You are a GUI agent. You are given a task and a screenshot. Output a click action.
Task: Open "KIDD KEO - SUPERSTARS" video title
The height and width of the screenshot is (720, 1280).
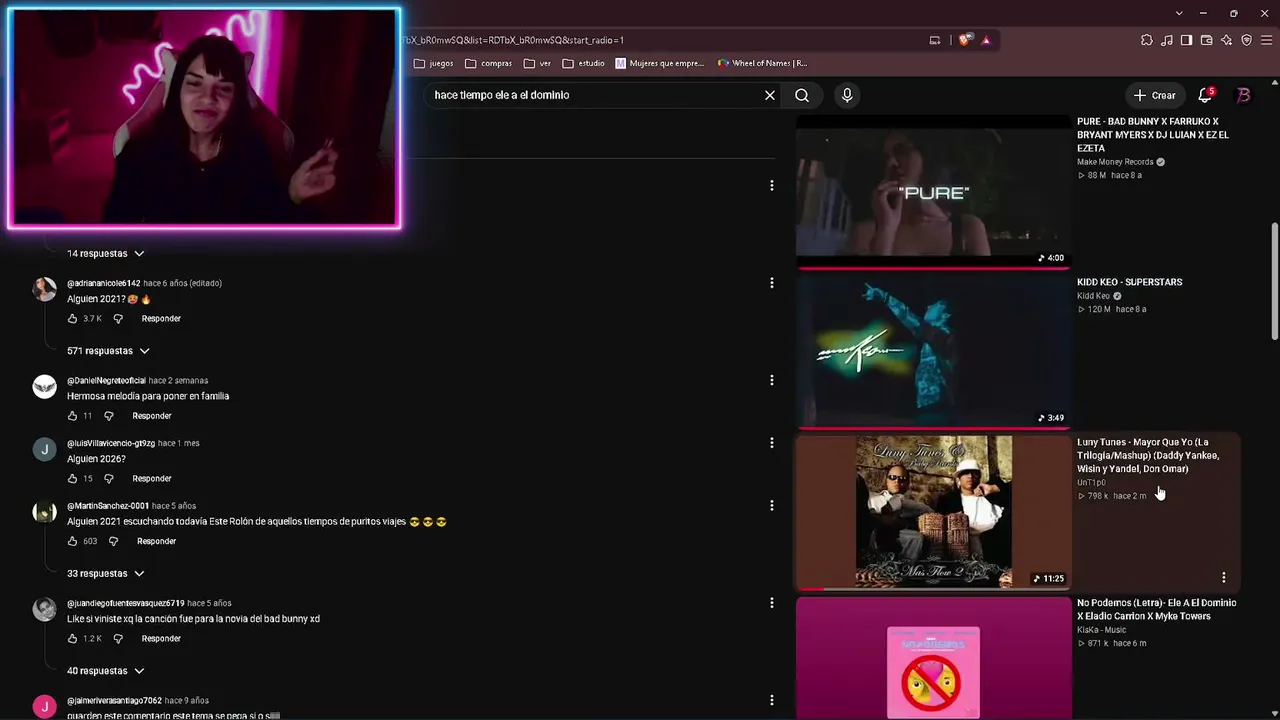click(x=1130, y=282)
